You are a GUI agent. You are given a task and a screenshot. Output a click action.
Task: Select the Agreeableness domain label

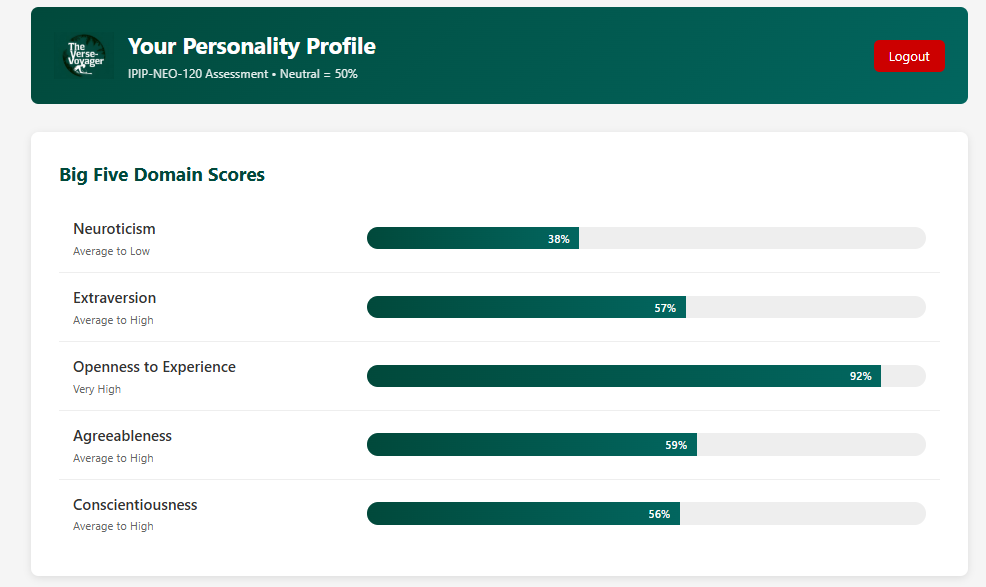tap(122, 436)
